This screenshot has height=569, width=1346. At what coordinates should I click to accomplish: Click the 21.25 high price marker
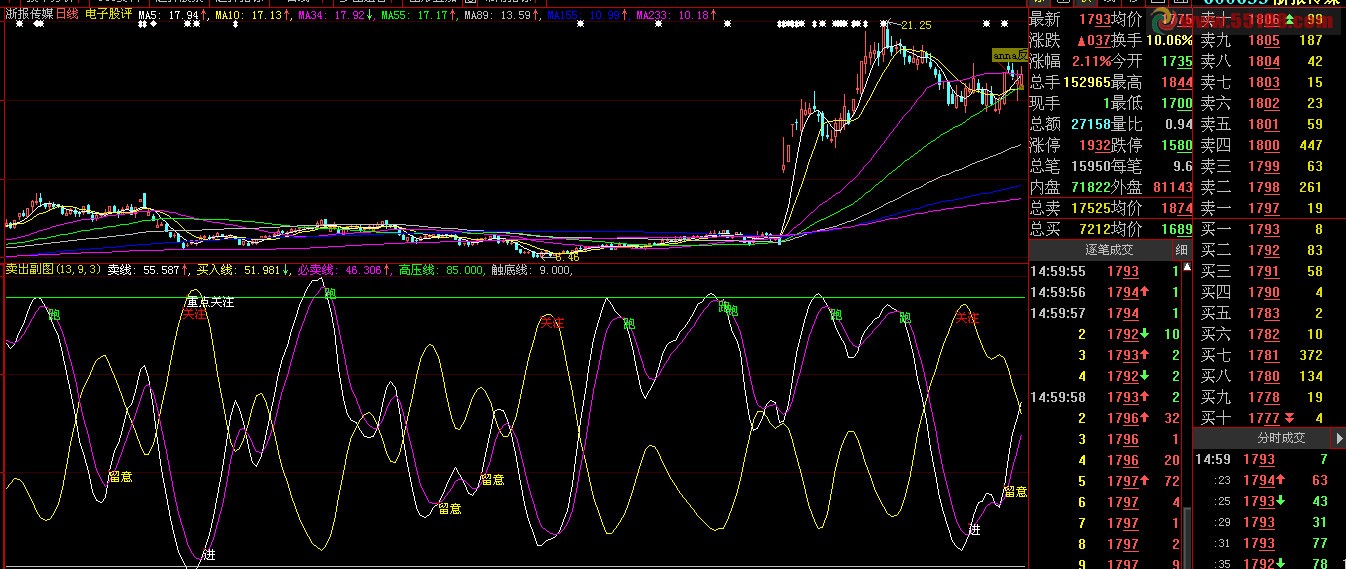tap(915, 25)
